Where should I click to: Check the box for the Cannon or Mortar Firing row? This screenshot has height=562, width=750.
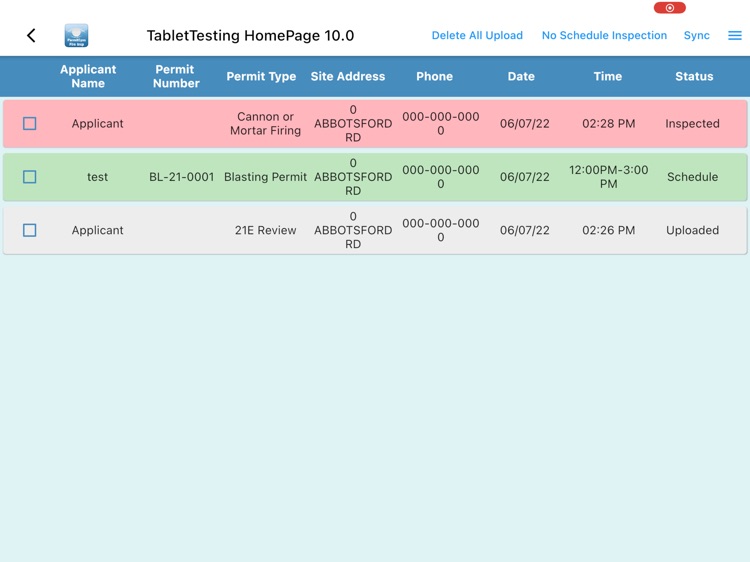(x=30, y=123)
